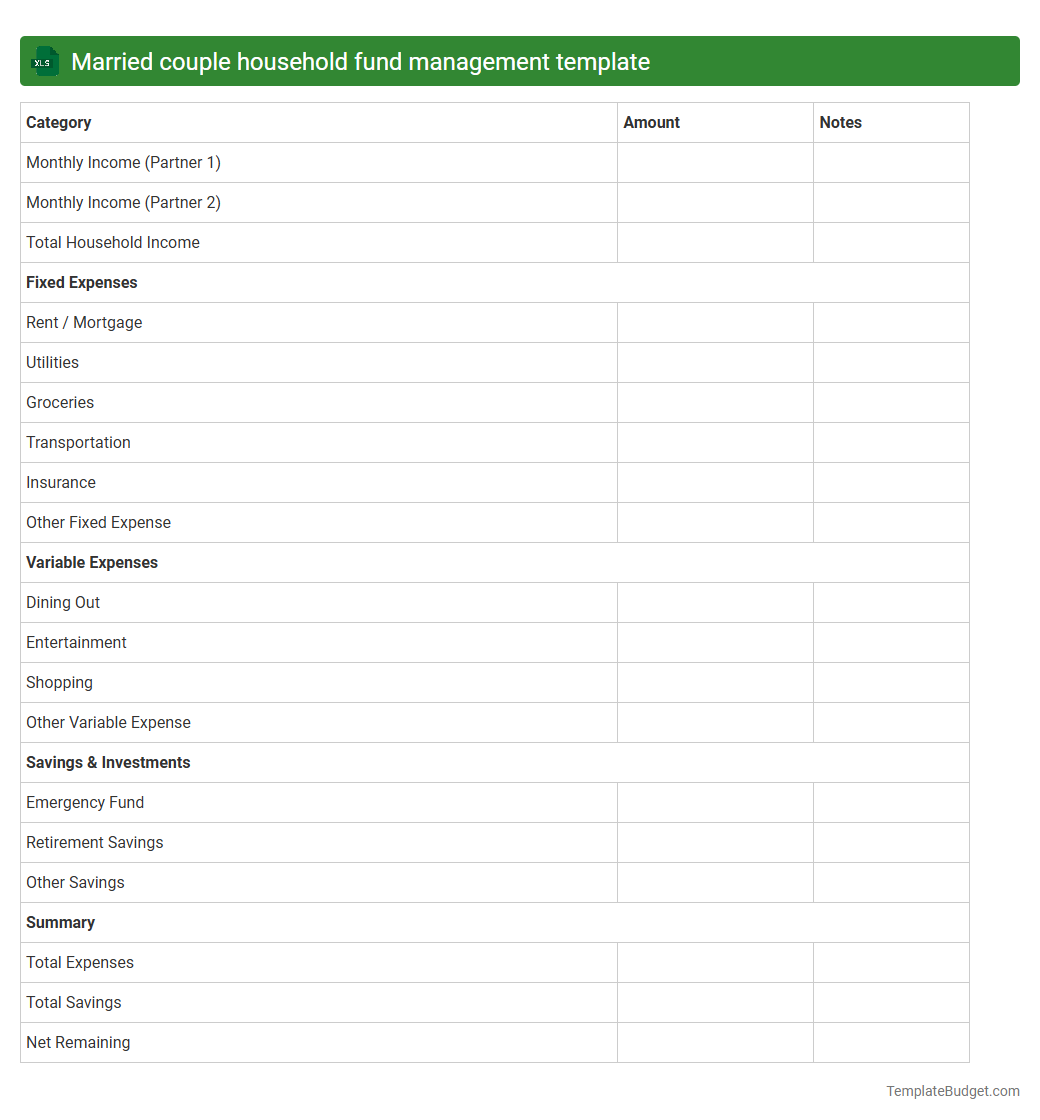Screen dimensions: 1040x1120
Task: Click the Monthly Income (Partner 2) amount cell
Action: (x=714, y=202)
